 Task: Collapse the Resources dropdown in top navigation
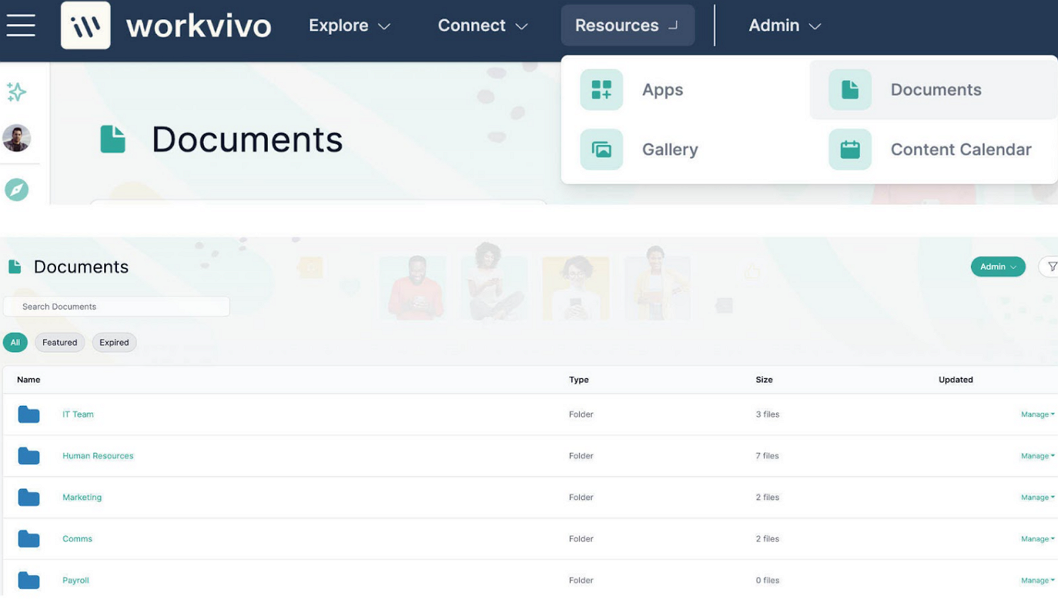[x=628, y=26]
